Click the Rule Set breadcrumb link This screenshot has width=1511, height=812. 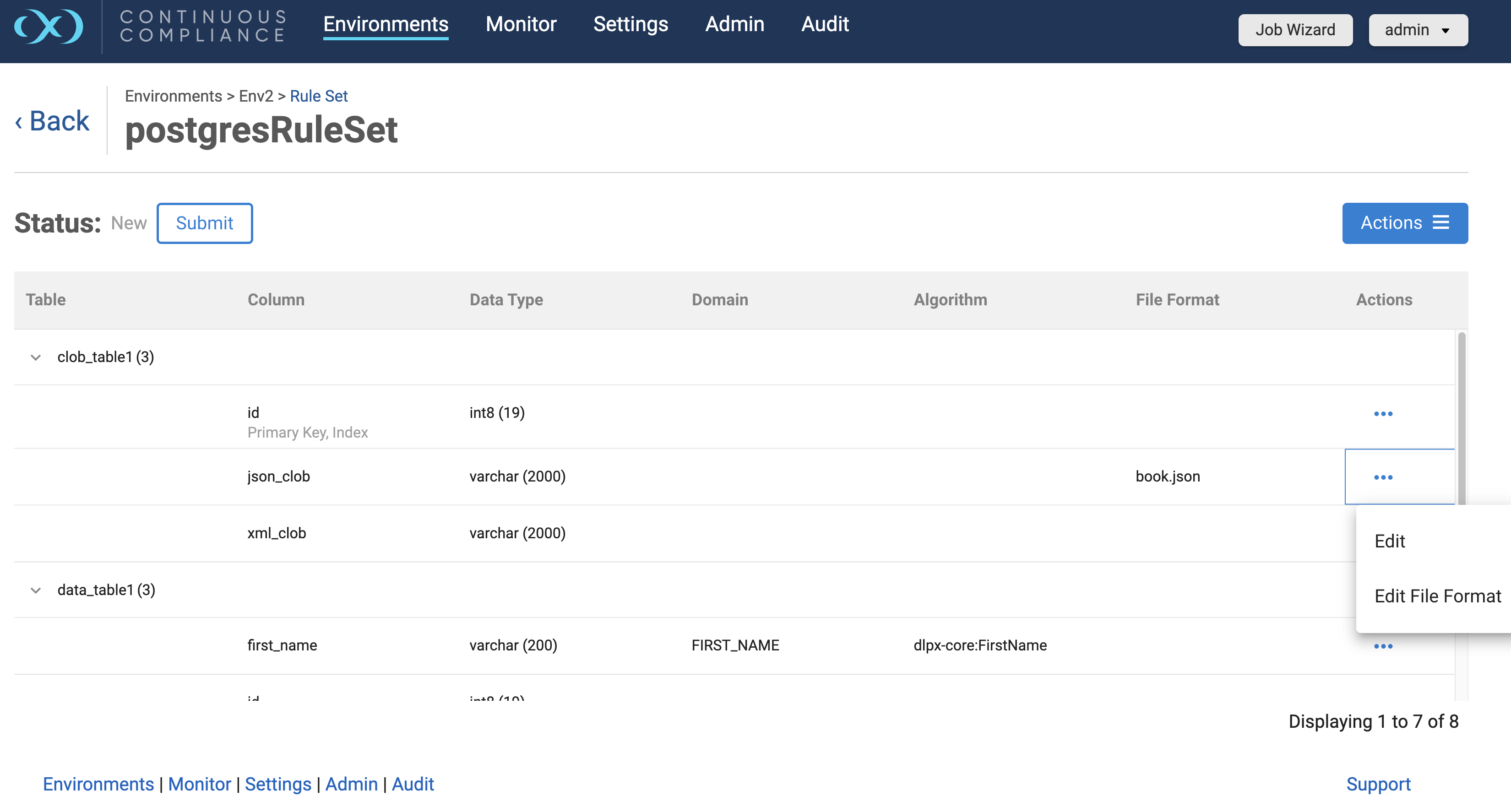(x=319, y=96)
